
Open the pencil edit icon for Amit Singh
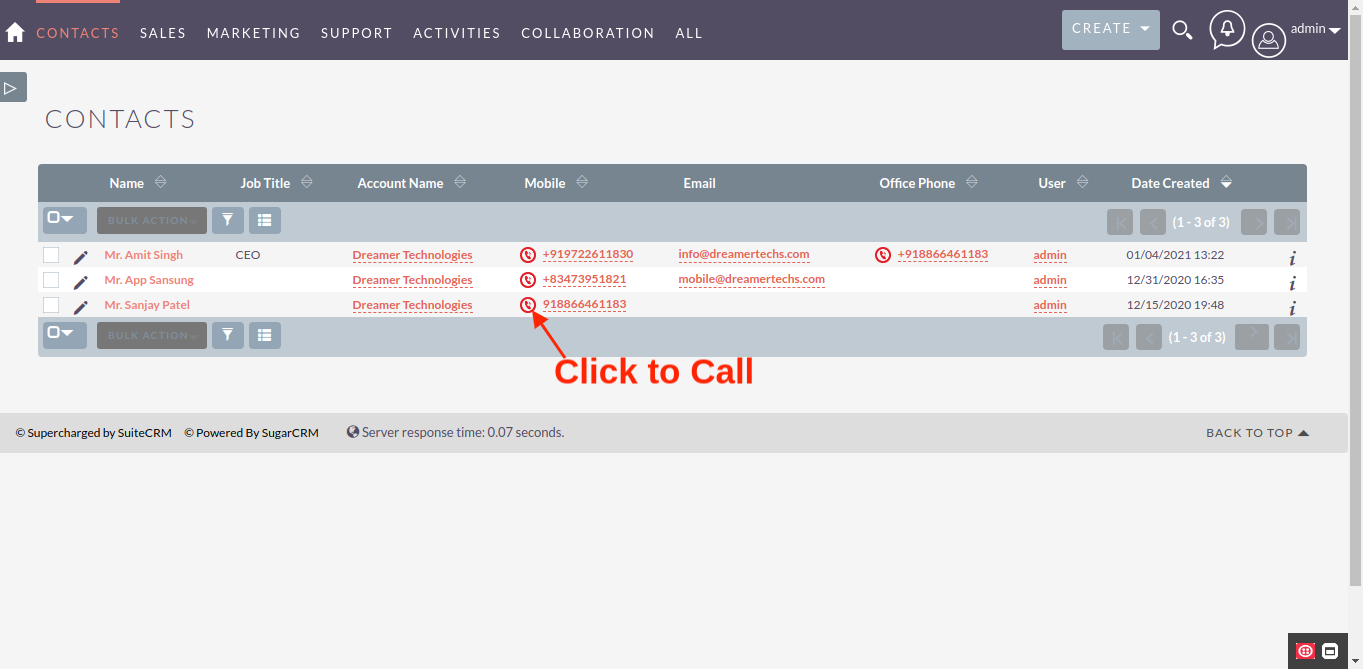[81, 254]
